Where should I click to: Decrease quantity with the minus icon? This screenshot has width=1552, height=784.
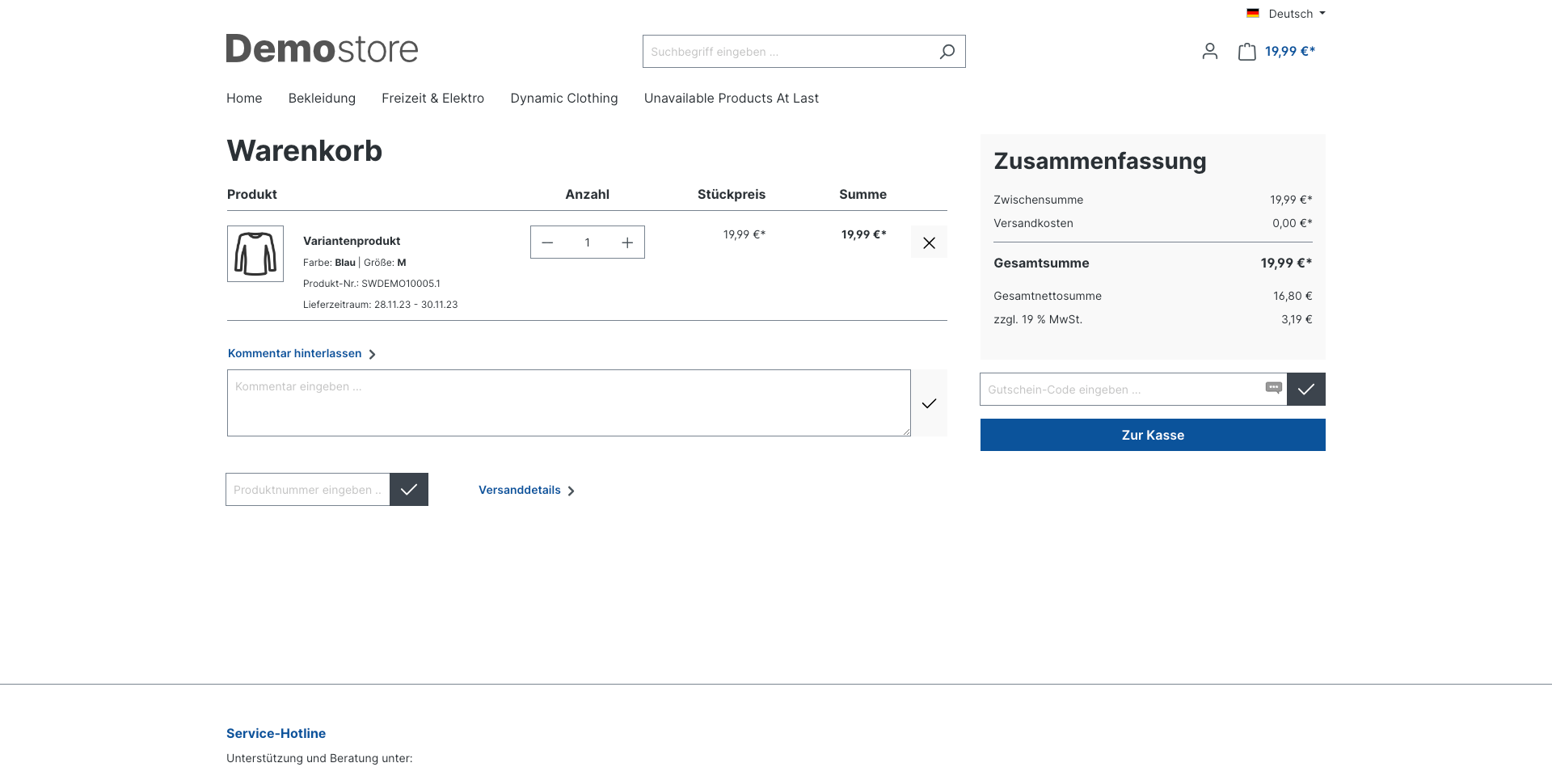point(547,242)
